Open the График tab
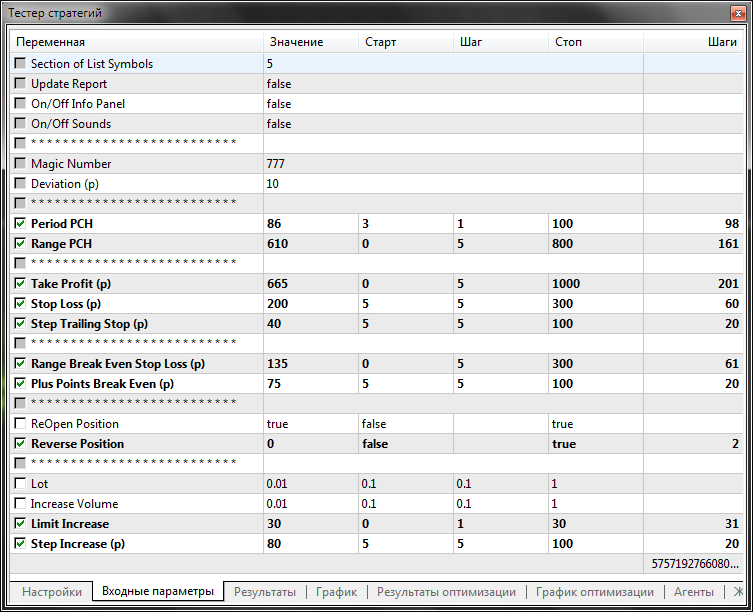The image size is (753, 612). coord(336,592)
